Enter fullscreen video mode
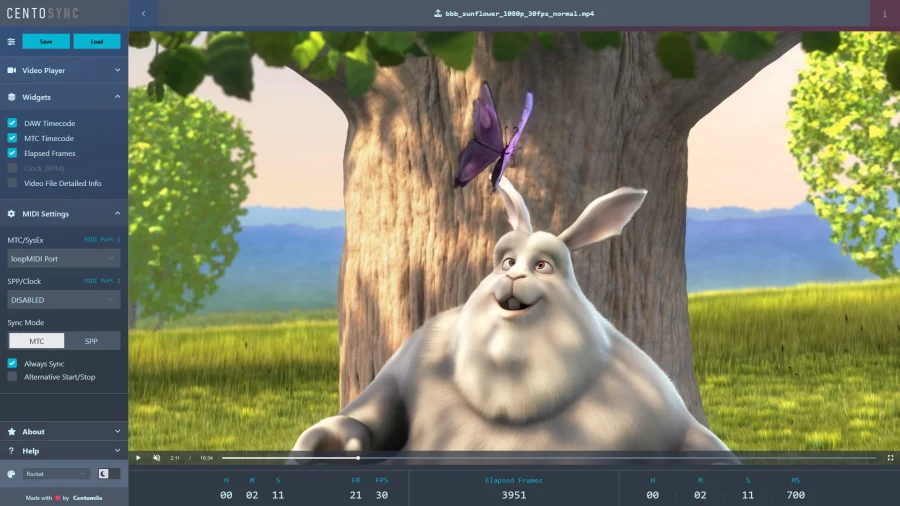900x506 pixels. click(x=890, y=458)
